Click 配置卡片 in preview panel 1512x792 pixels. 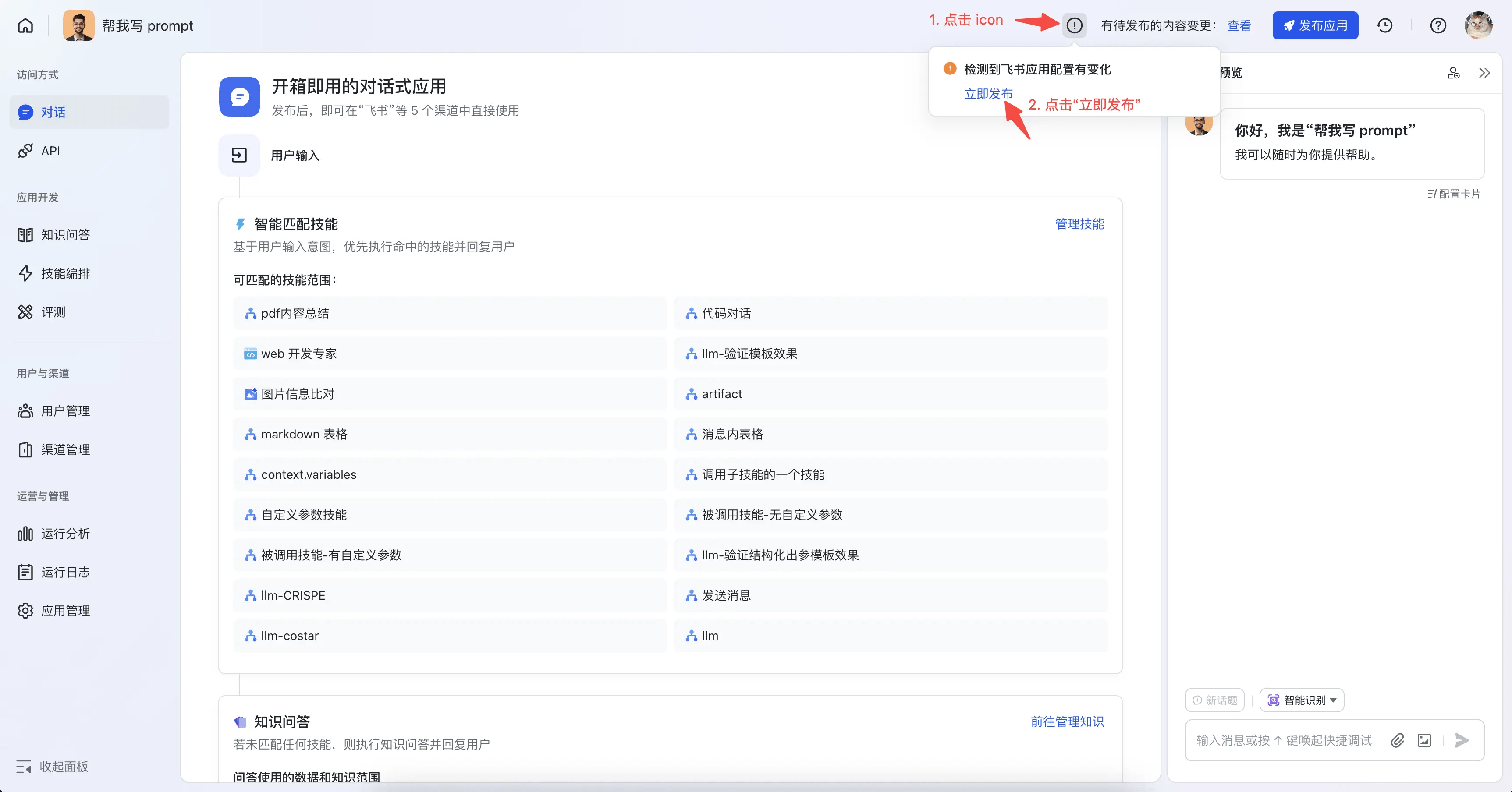tap(1453, 194)
